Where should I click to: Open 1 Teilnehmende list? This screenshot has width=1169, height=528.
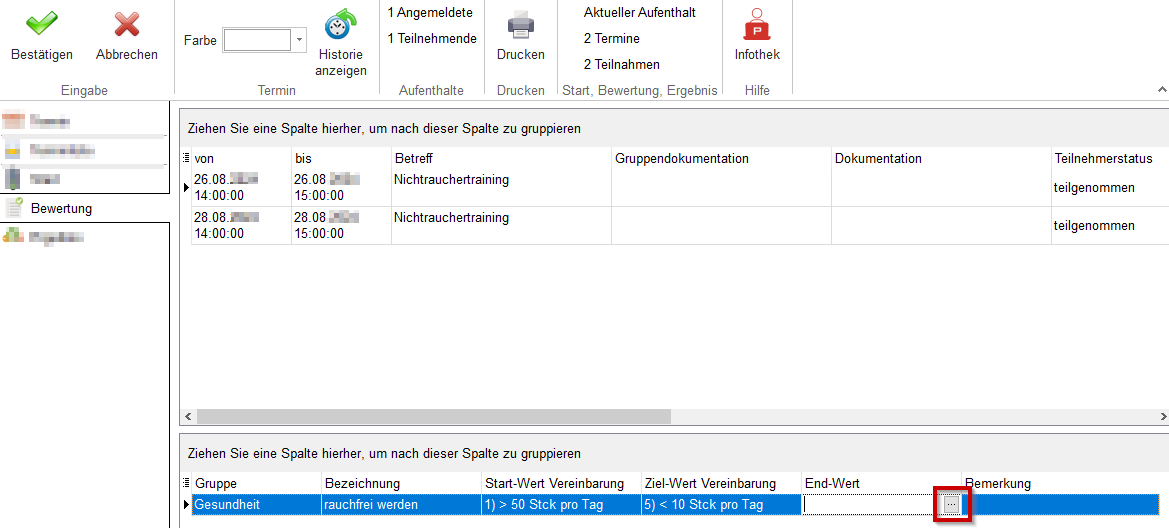[432, 39]
